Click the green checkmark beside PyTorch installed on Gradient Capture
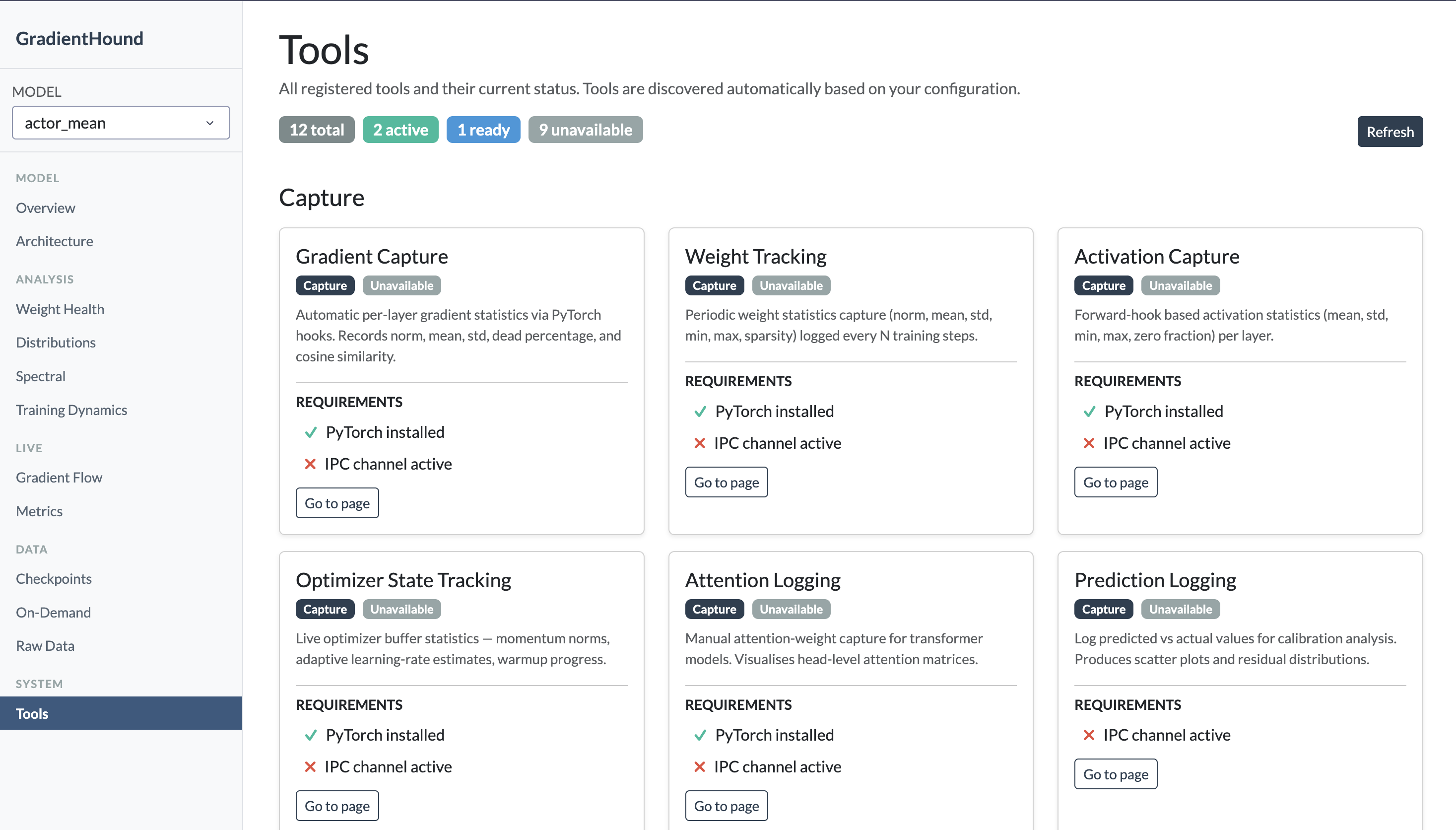 [x=311, y=432]
